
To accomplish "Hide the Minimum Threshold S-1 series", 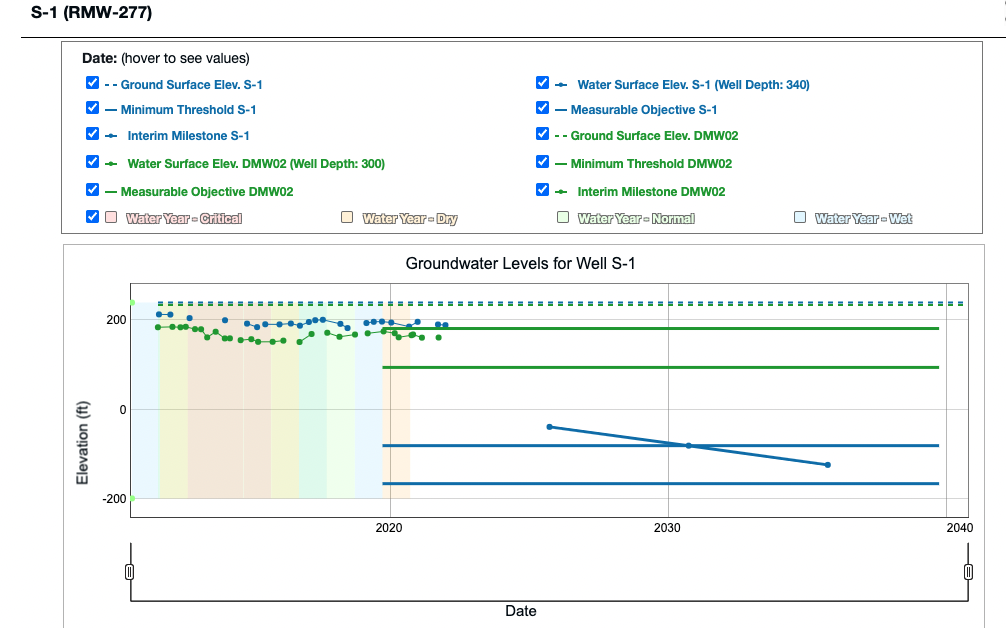I will (x=93, y=109).
